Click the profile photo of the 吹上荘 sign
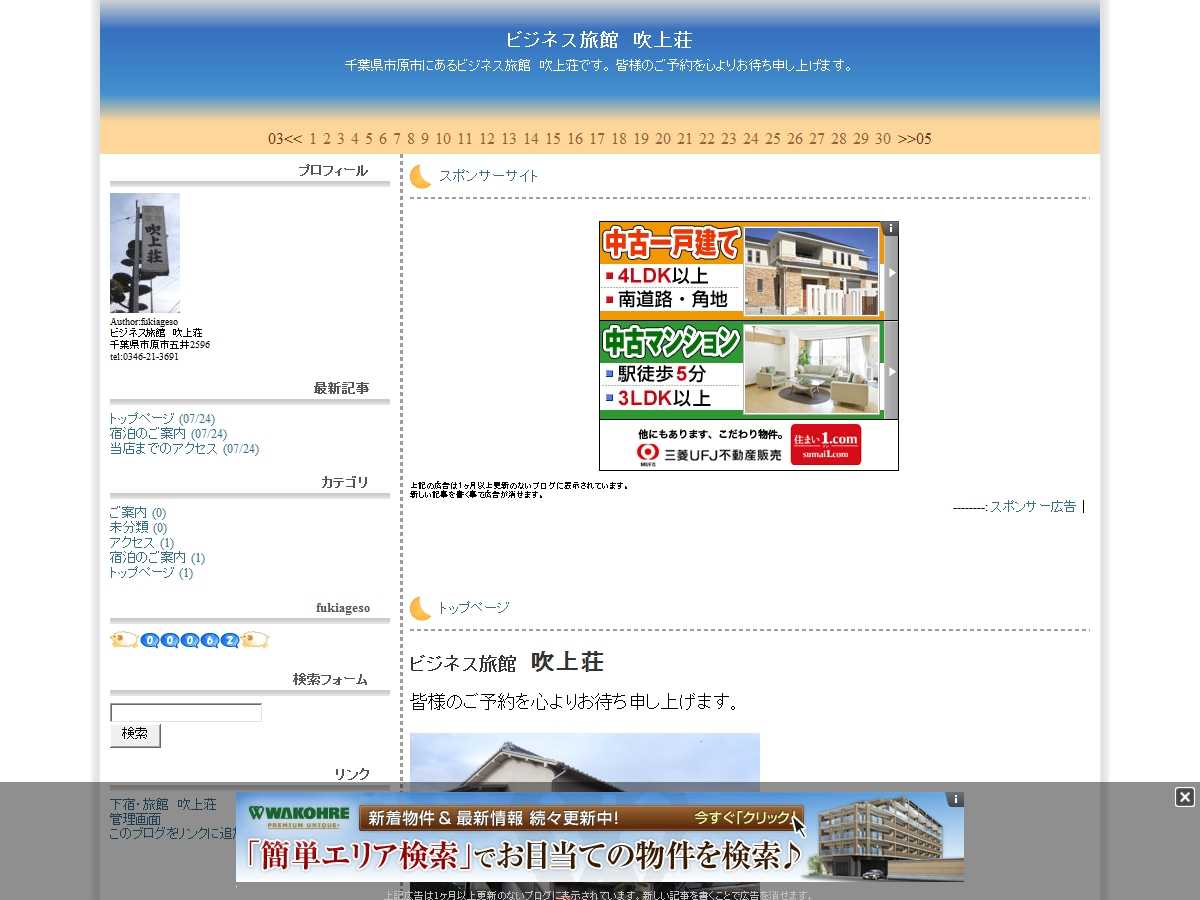 pyautogui.click(x=145, y=253)
